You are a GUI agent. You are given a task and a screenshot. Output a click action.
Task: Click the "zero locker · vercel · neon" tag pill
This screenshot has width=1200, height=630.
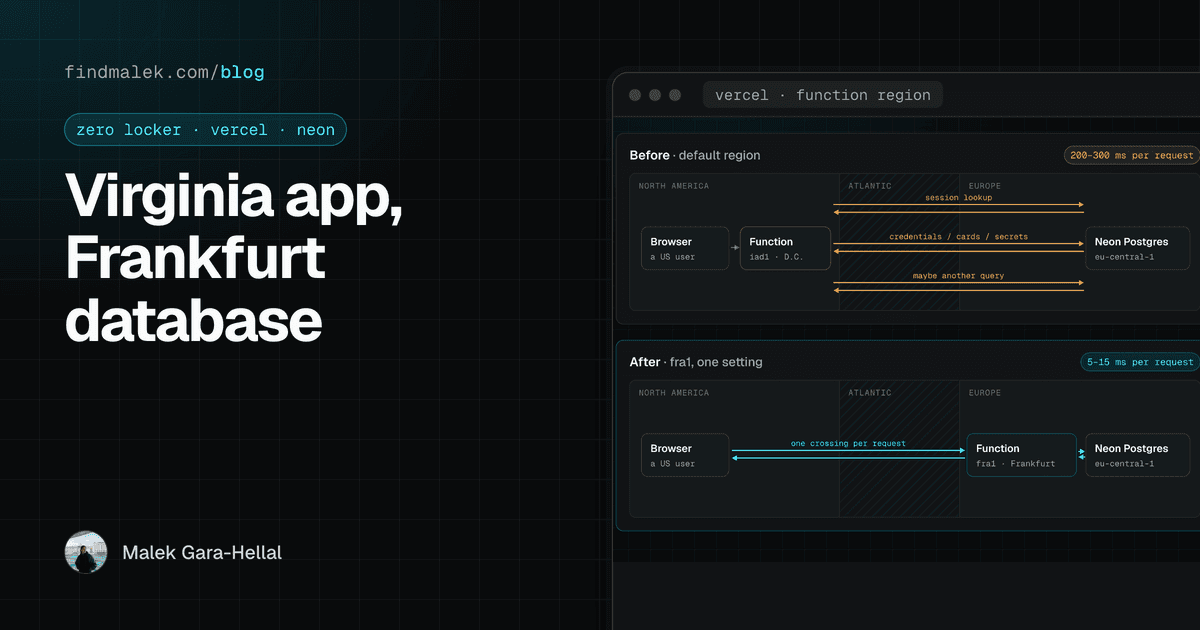pos(206,130)
